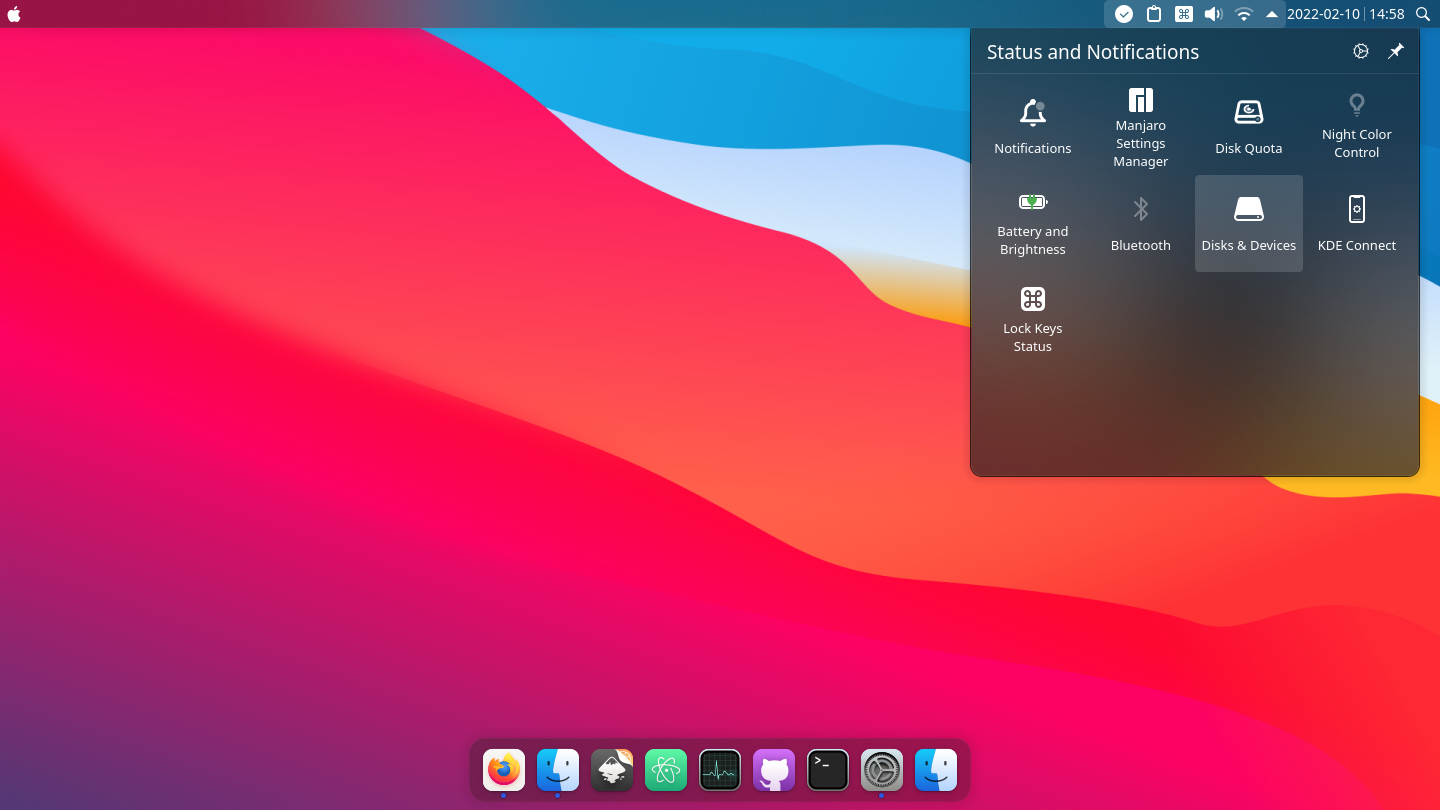
Task: Open Disks & Devices entry
Action: (1249, 223)
